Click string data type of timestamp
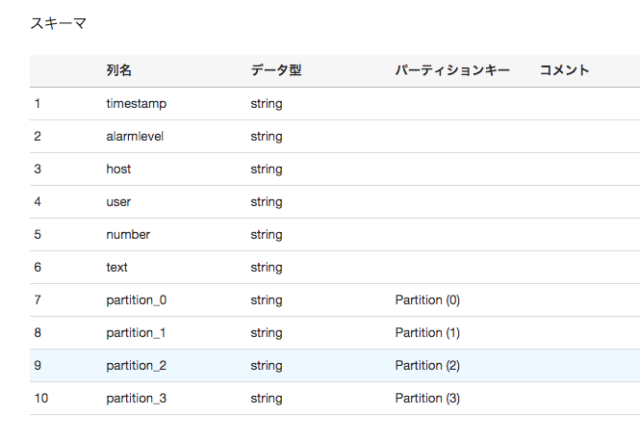The image size is (640, 443). tap(267, 104)
